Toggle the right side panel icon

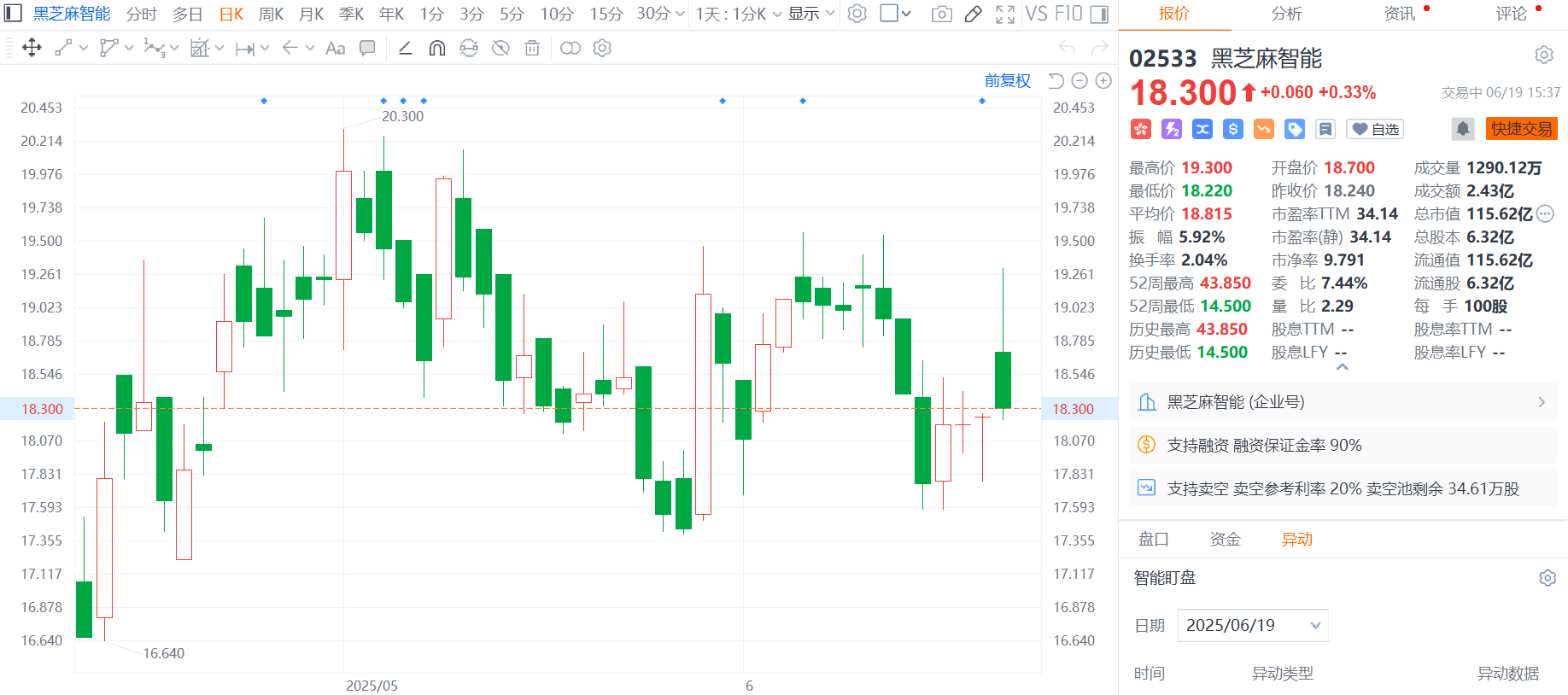(x=1100, y=14)
